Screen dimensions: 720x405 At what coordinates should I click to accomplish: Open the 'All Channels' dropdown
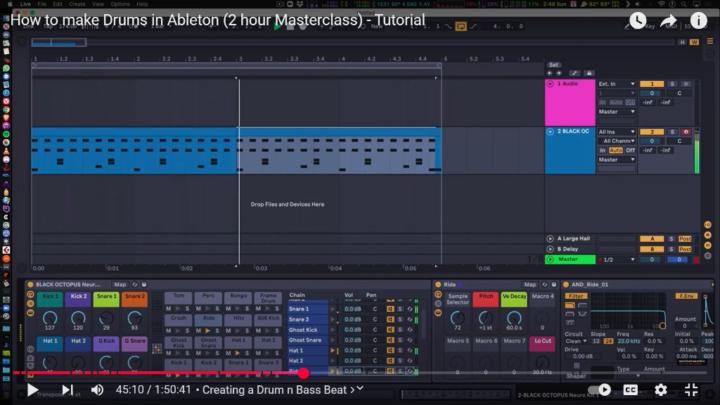(x=616, y=141)
